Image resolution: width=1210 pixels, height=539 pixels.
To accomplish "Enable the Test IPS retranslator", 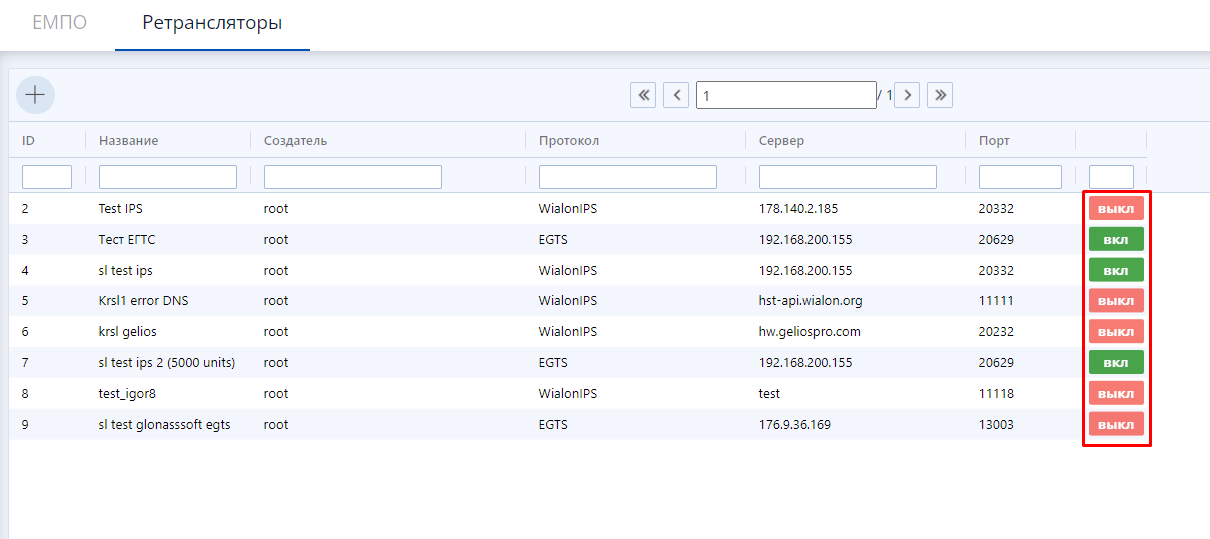I will click(x=1116, y=209).
